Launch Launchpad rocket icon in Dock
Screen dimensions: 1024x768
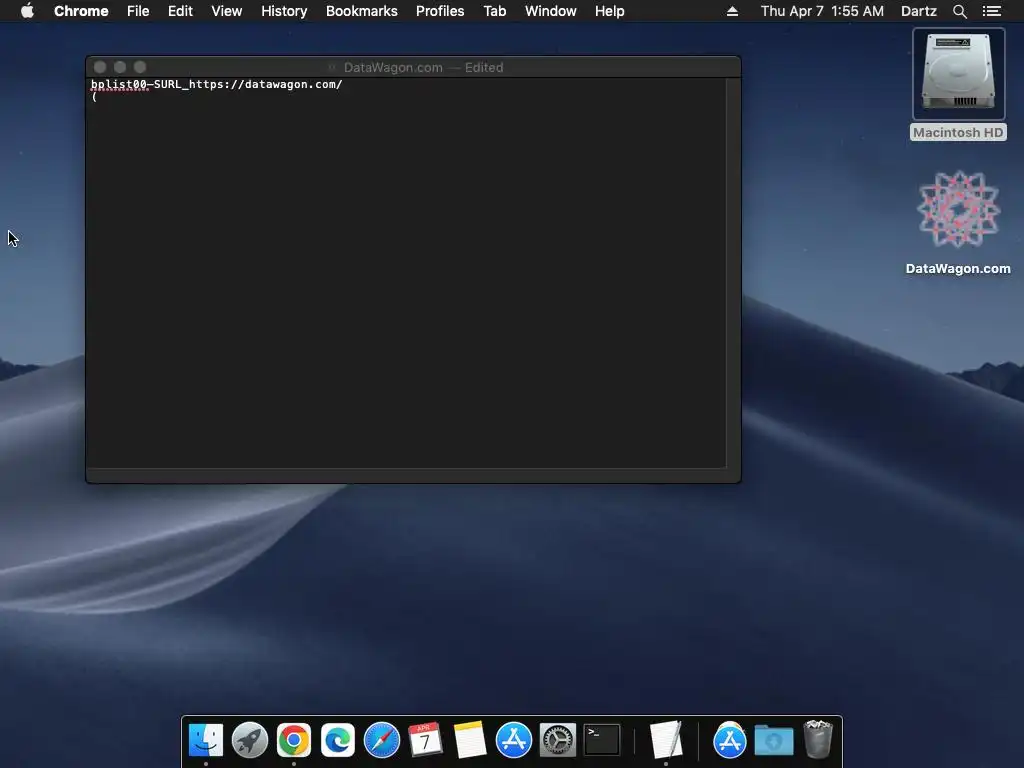coord(249,740)
